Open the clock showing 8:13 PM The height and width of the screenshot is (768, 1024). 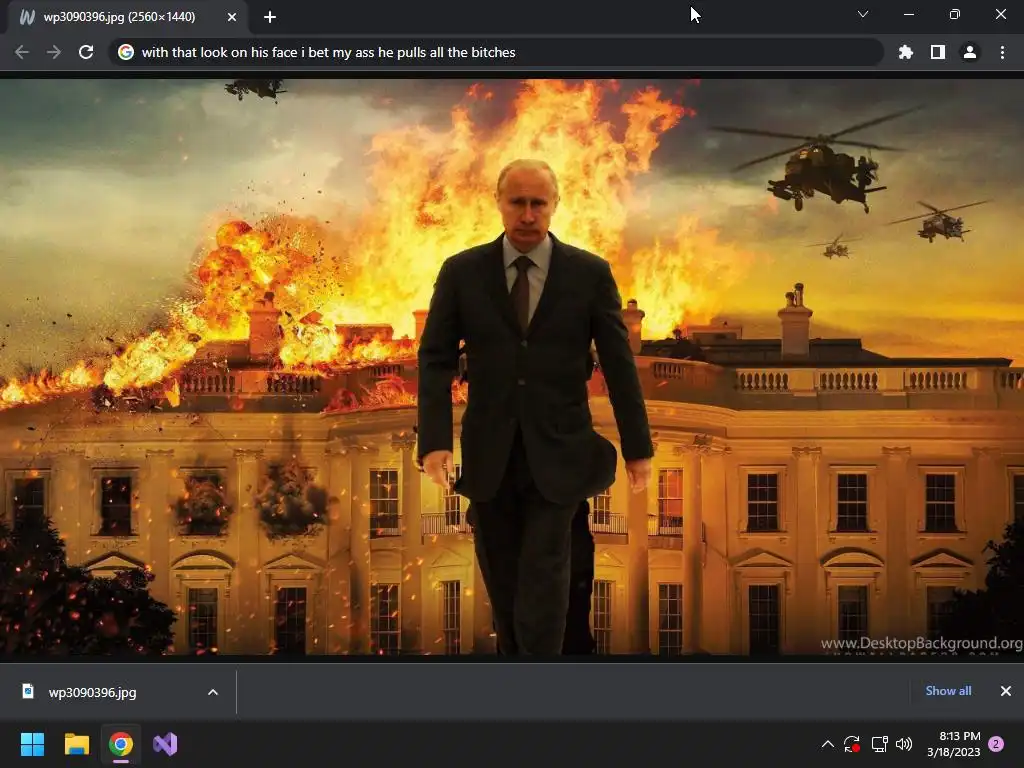click(953, 744)
